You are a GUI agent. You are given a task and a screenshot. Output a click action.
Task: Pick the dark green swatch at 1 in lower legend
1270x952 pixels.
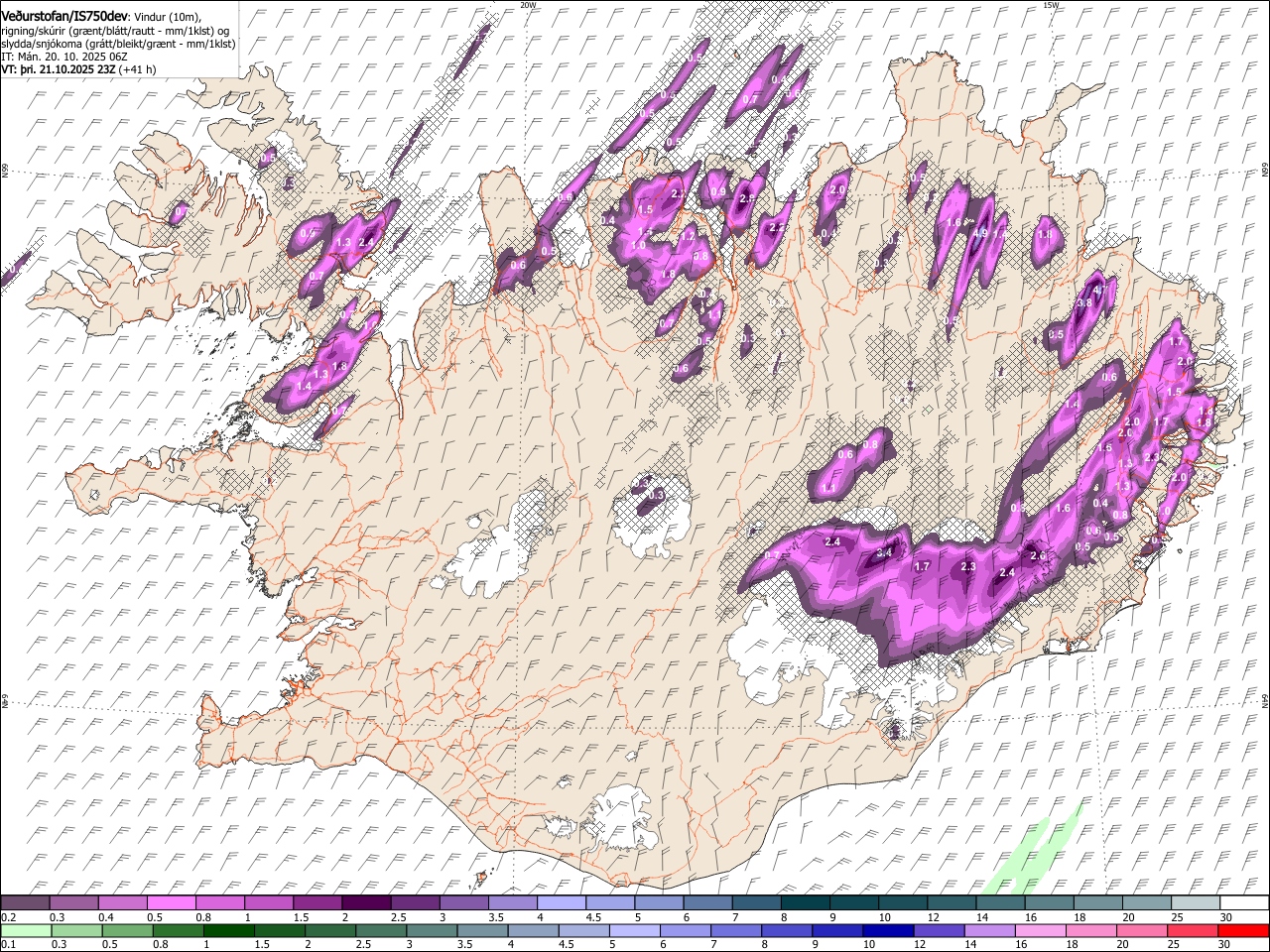coord(229,930)
